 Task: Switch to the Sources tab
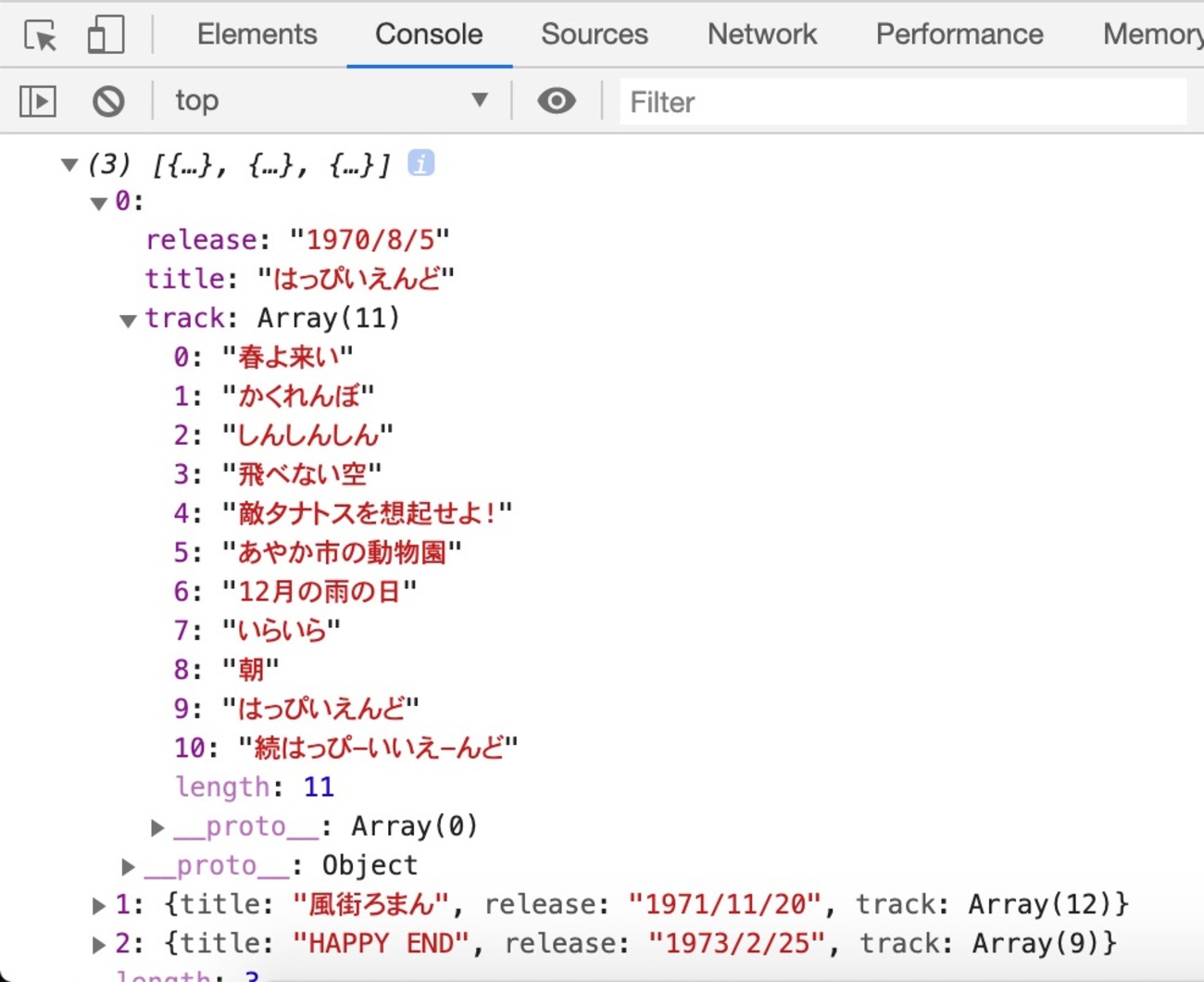595,34
